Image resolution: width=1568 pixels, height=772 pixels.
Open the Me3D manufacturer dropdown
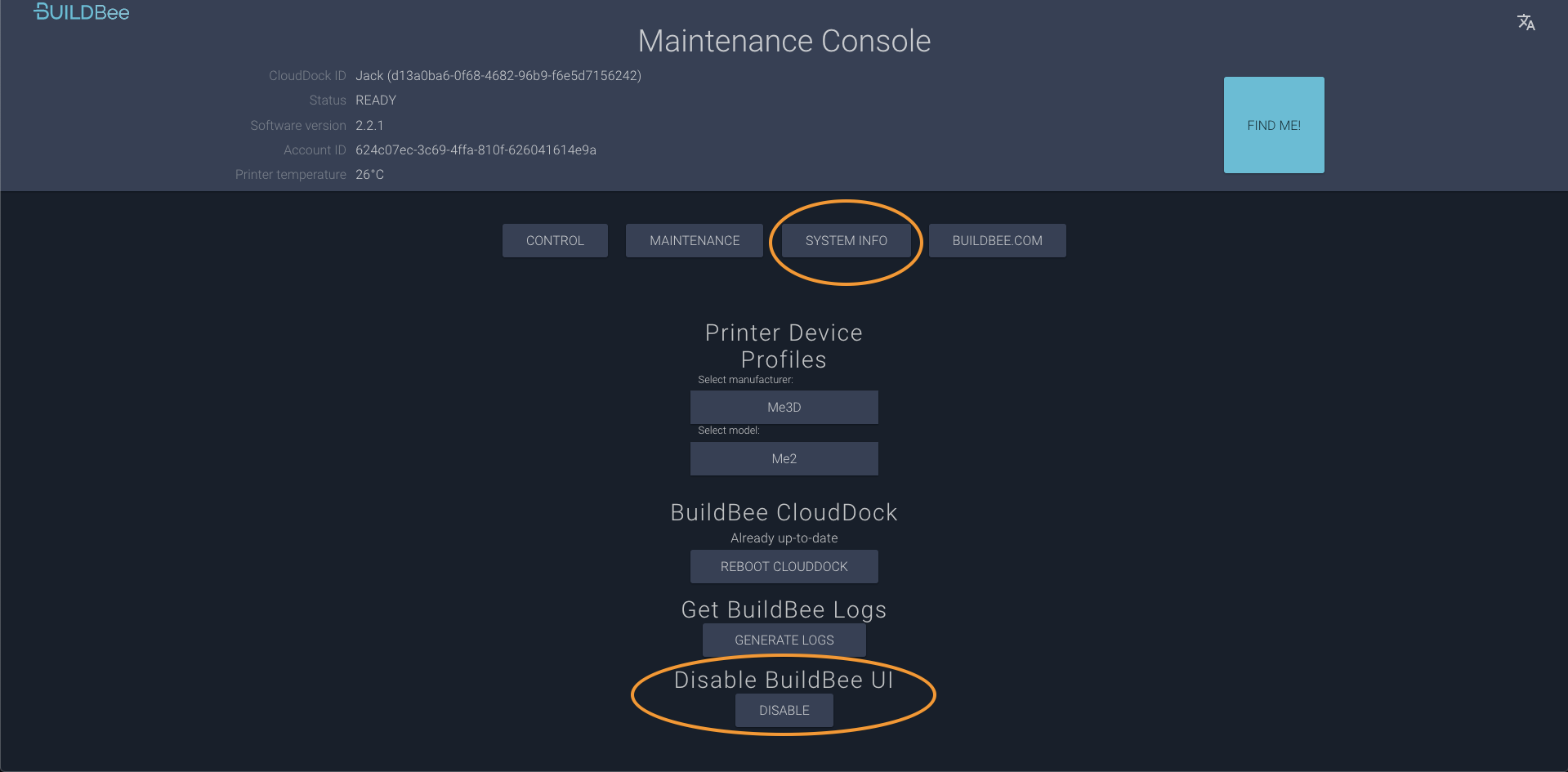(x=784, y=407)
